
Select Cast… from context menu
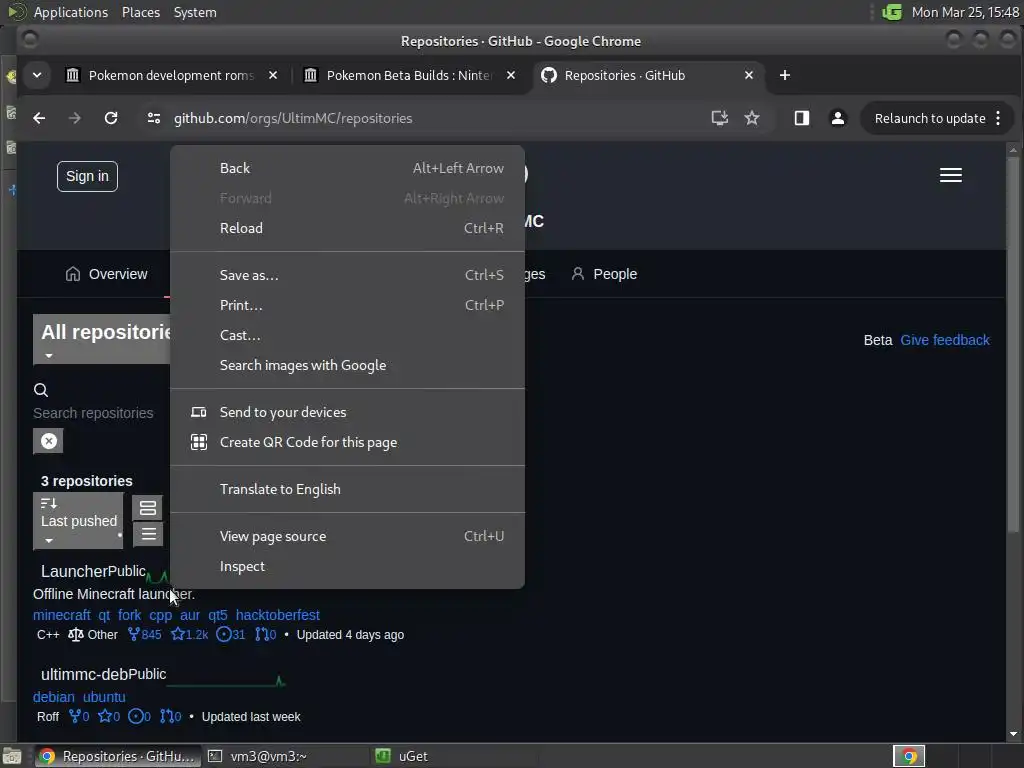pyautogui.click(x=347, y=335)
